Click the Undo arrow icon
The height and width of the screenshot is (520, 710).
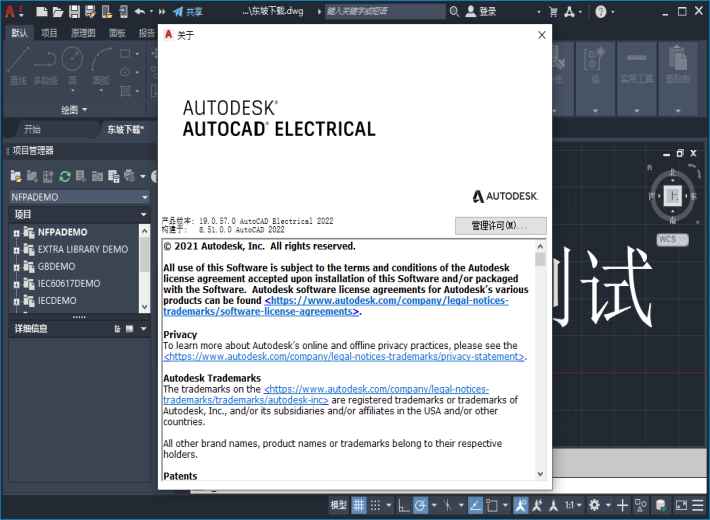(x=140, y=11)
